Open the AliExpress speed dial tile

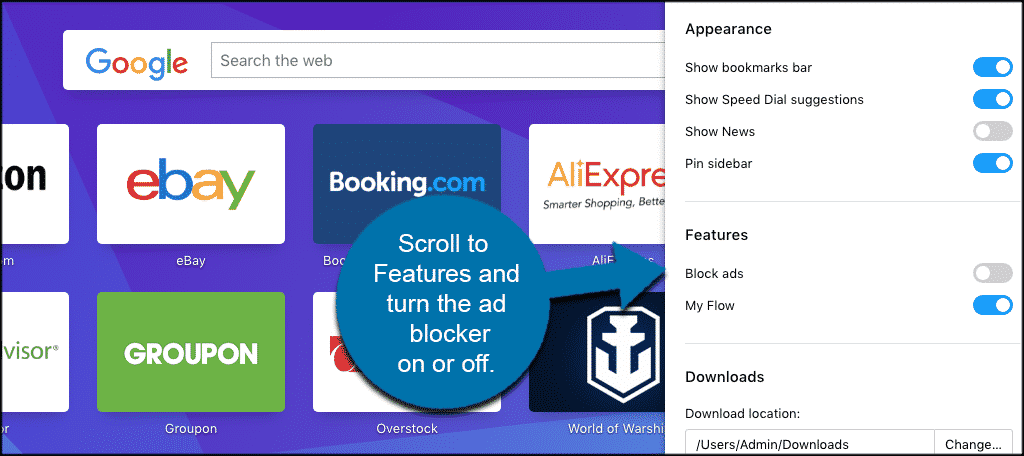(597, 184)
